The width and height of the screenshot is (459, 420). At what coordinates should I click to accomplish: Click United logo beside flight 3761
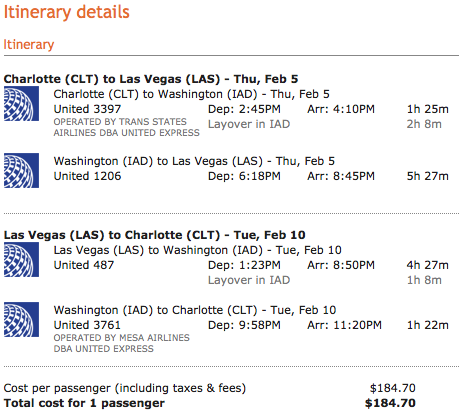[x=21, y=319]
